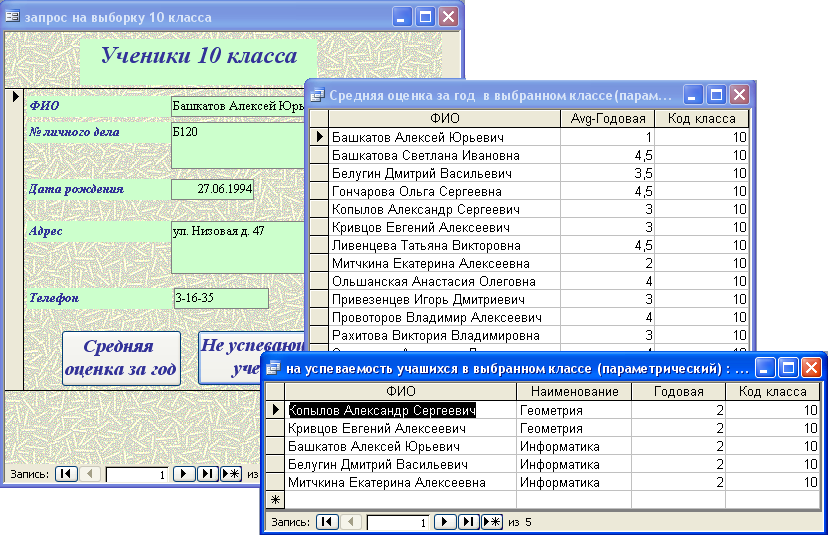Click 'Башкатов Алексей Юрьевич' in average table

pos(444,137)
